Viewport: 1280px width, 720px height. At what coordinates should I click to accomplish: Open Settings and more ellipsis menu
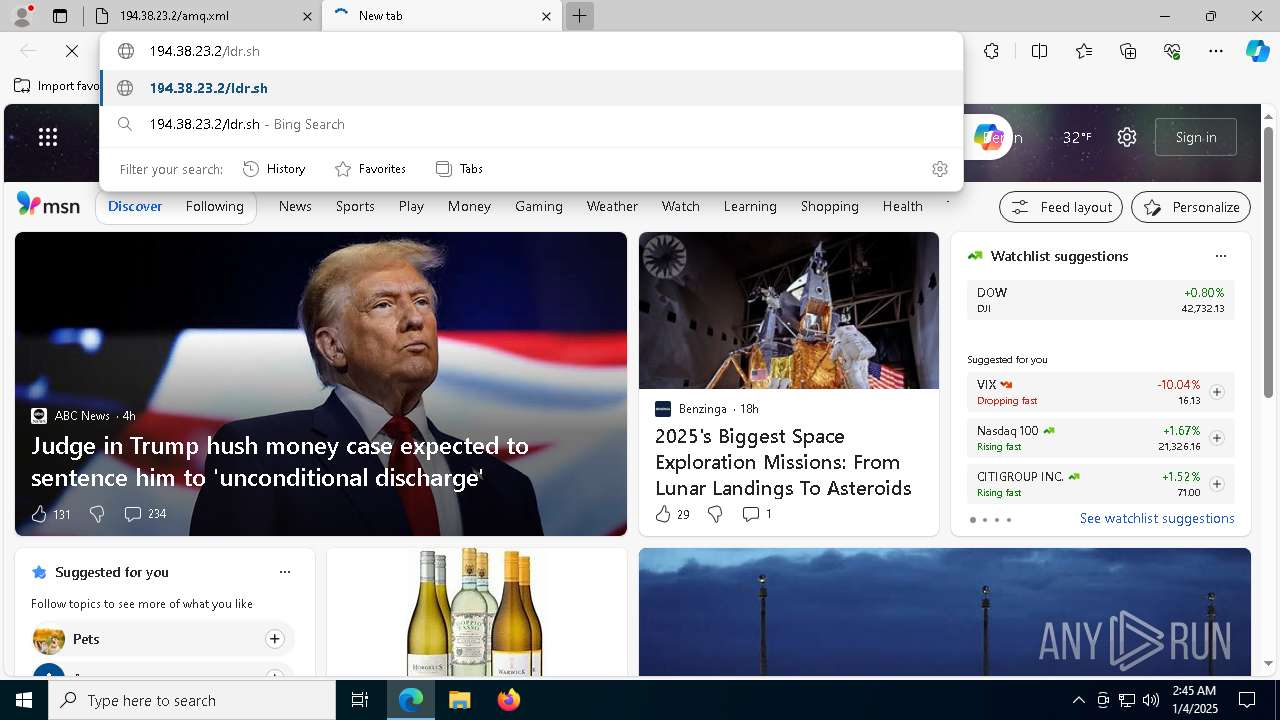point(1216,51)
